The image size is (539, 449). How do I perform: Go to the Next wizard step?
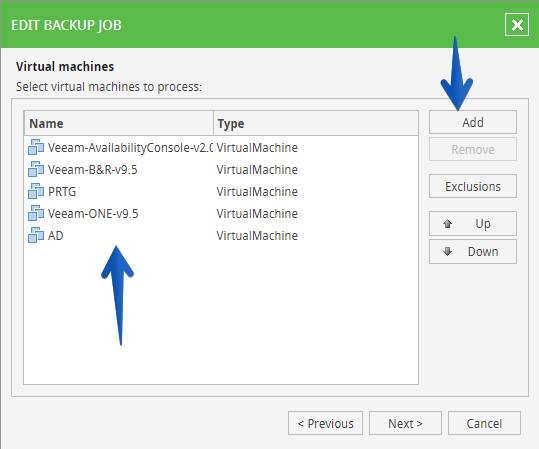[x=405, y=423]
